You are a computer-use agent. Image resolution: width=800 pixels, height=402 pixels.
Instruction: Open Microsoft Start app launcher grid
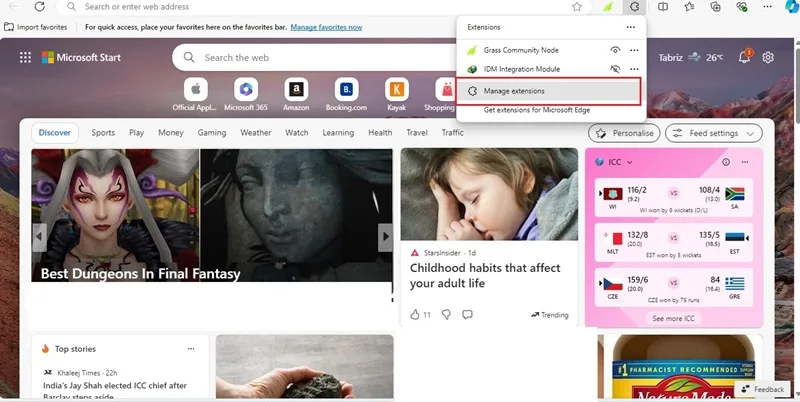[25, 58]
